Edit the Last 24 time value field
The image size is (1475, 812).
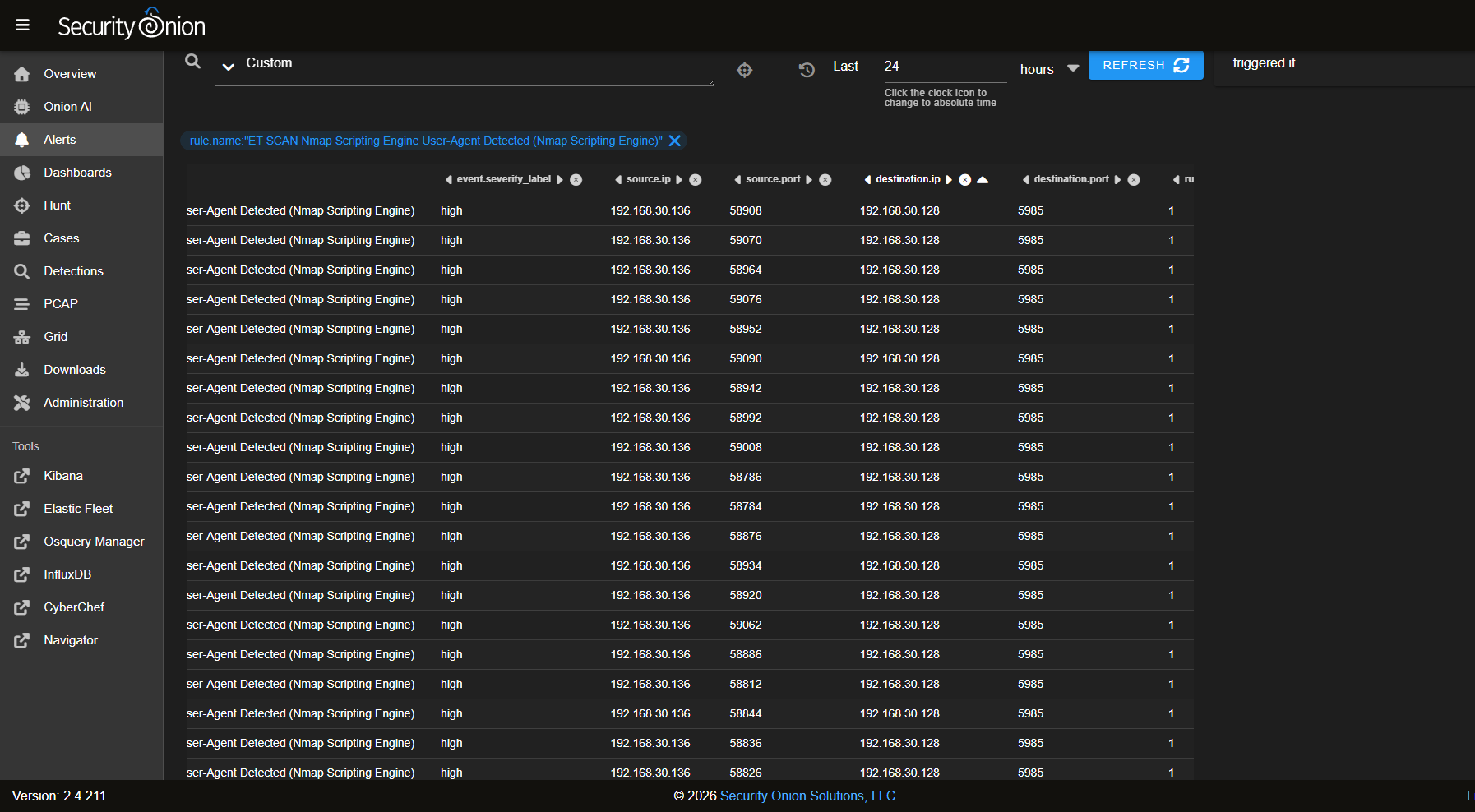pyautogui.click(x=945, y=67)
